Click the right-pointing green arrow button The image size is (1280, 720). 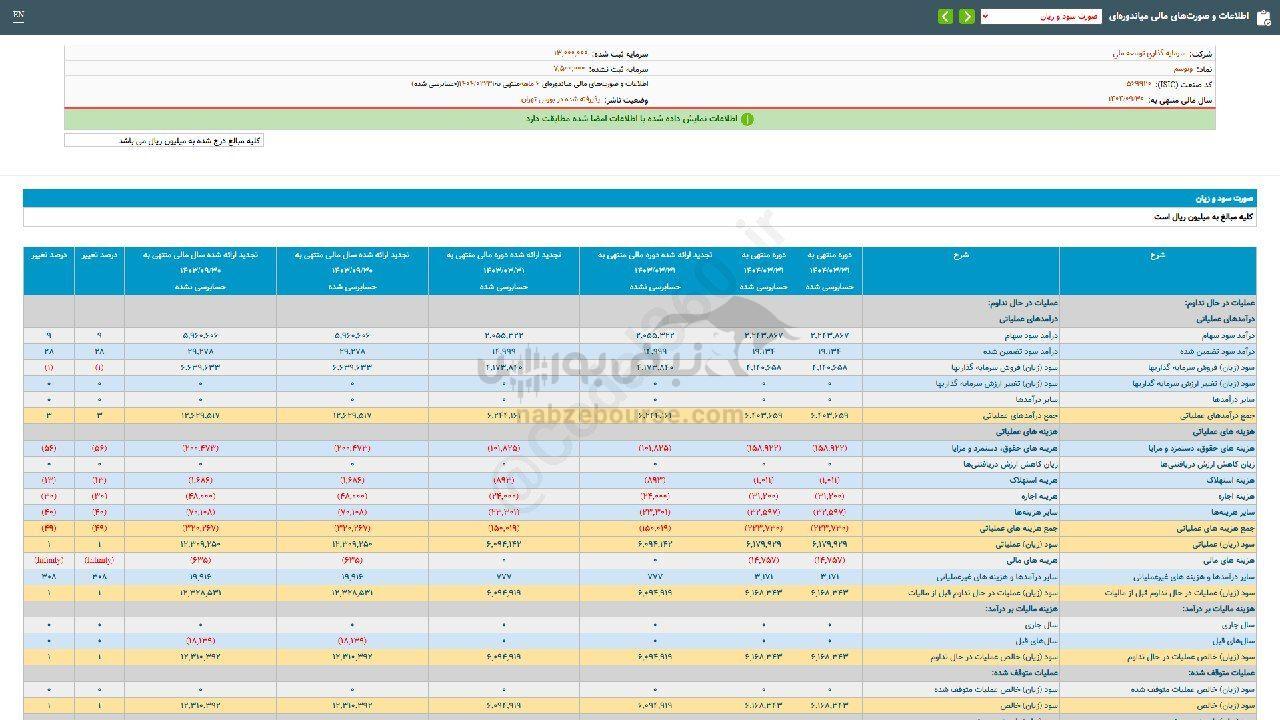966,16
